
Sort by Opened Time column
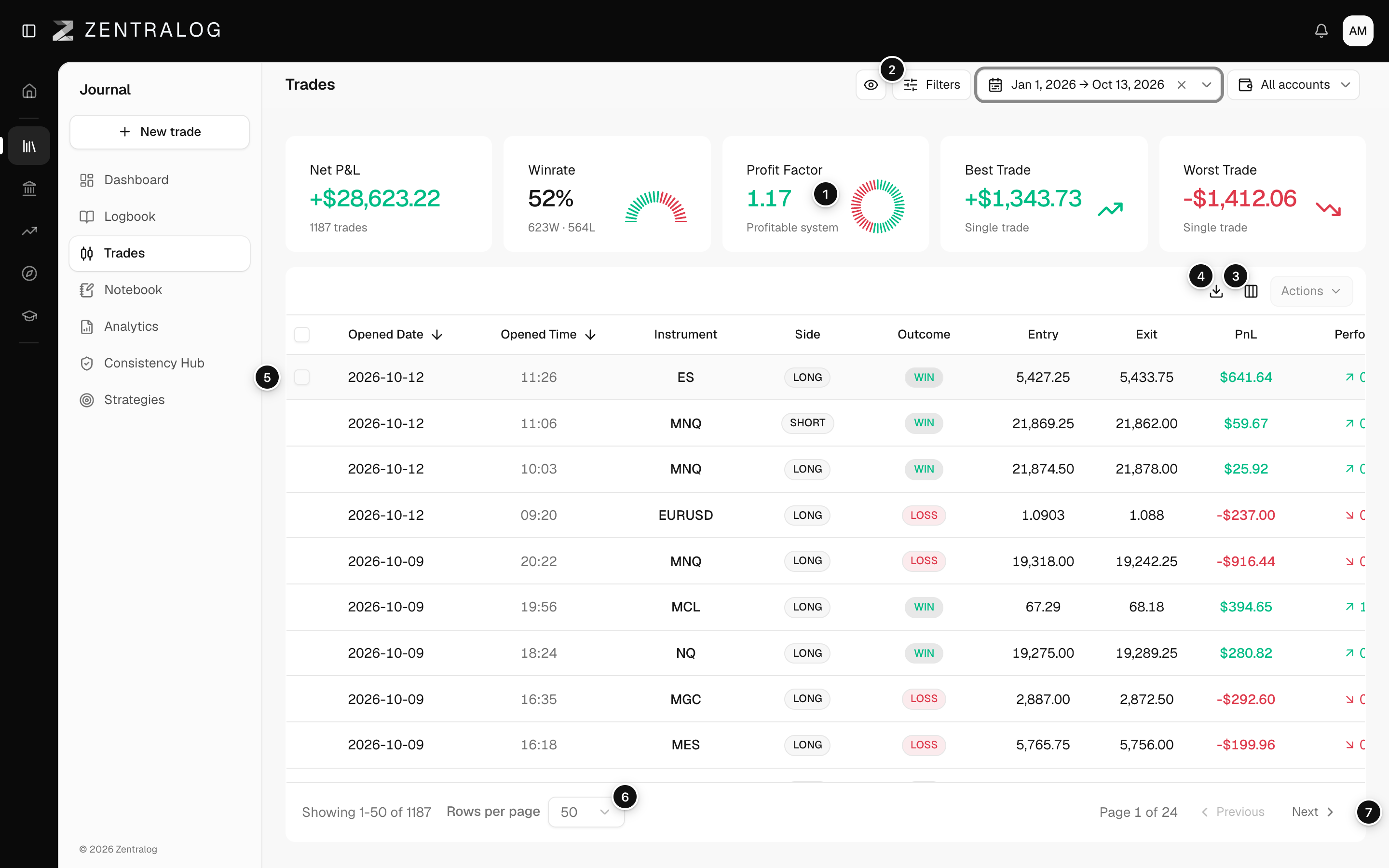548,335
